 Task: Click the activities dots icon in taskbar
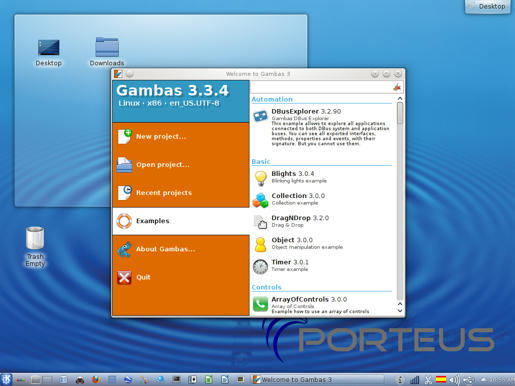(x=21, y=380)
